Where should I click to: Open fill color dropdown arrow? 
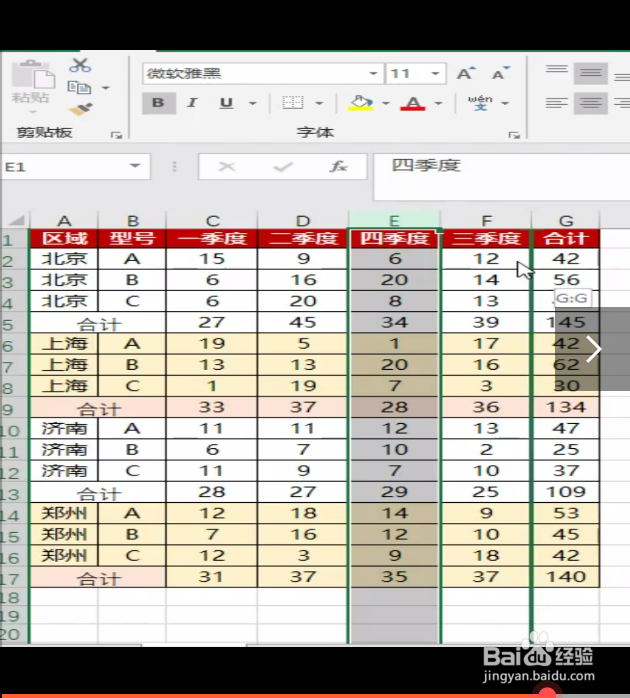[386, 103]
